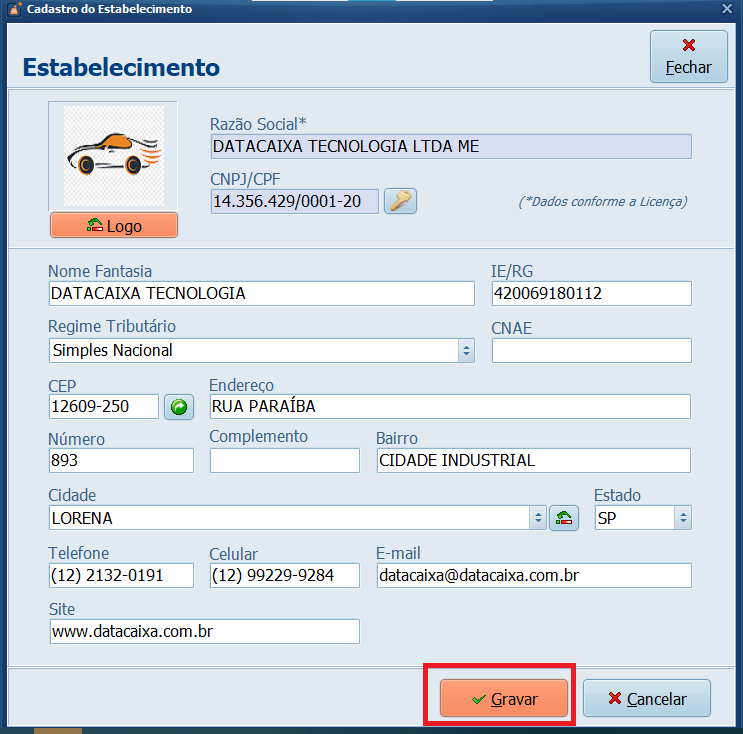
Task: Close the Cadastro do Estabelecimento window
Action: pyautogui.click(x=727, y=9)
